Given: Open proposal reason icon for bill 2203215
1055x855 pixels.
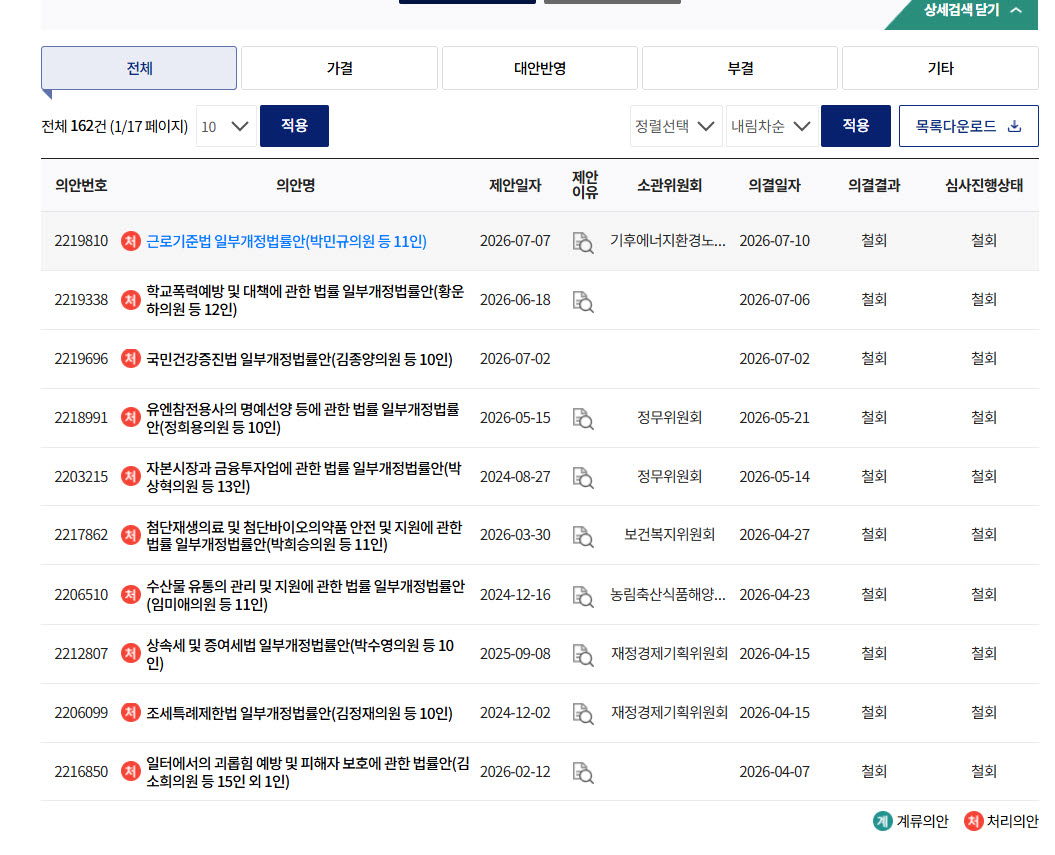Looking at the screenshot, I should 583,478.
